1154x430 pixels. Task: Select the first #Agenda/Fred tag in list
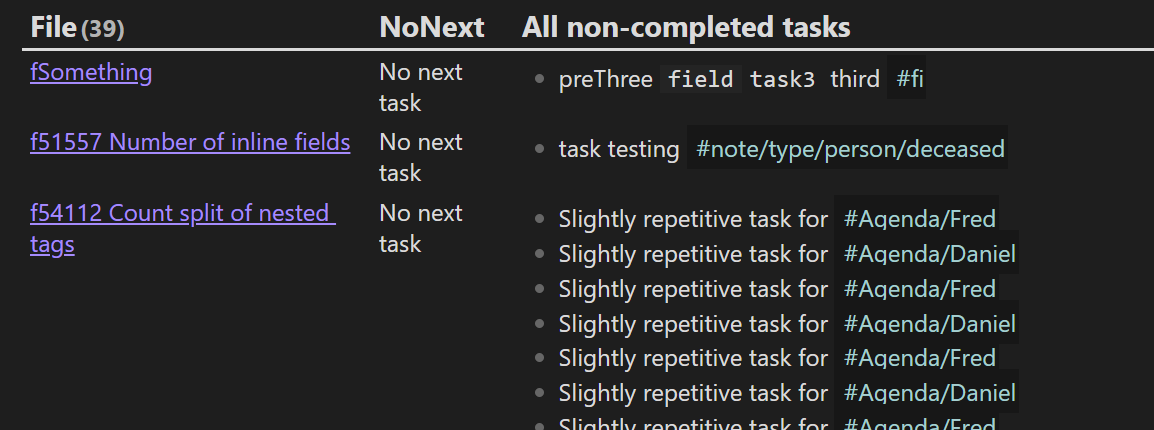tap(919, 219)
